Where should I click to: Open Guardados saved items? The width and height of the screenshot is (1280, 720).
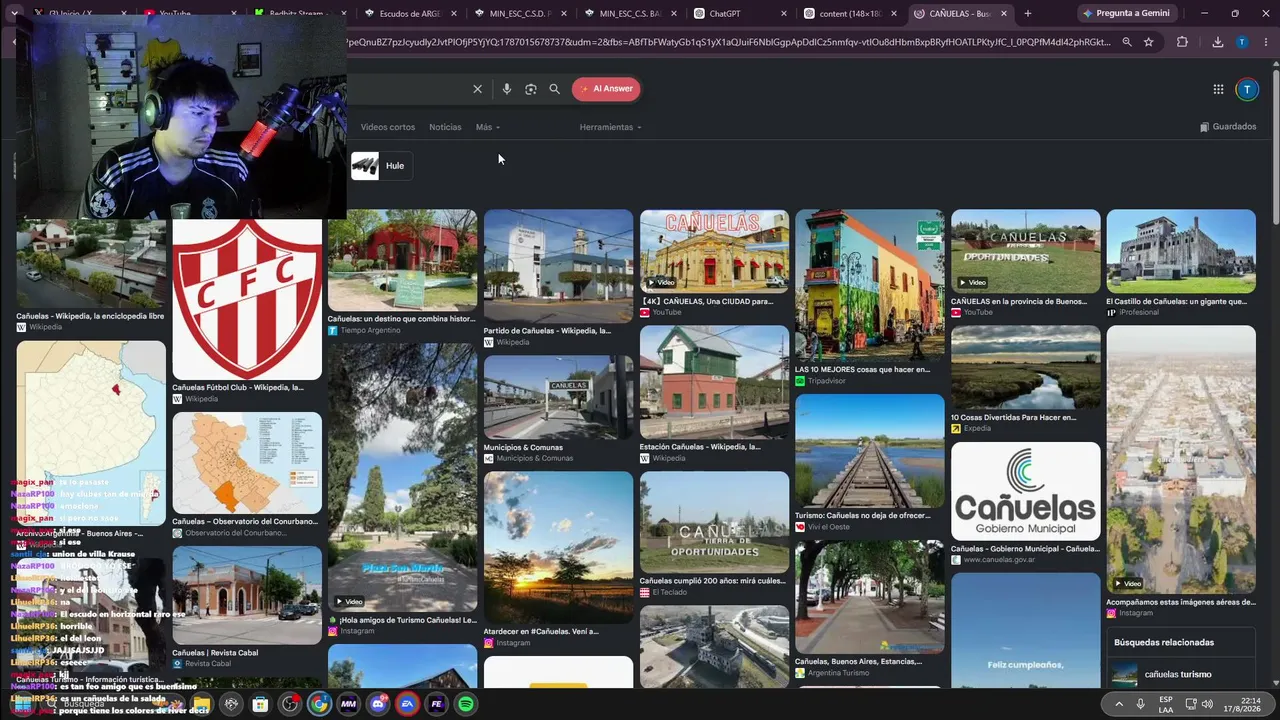pos(1228,127)
